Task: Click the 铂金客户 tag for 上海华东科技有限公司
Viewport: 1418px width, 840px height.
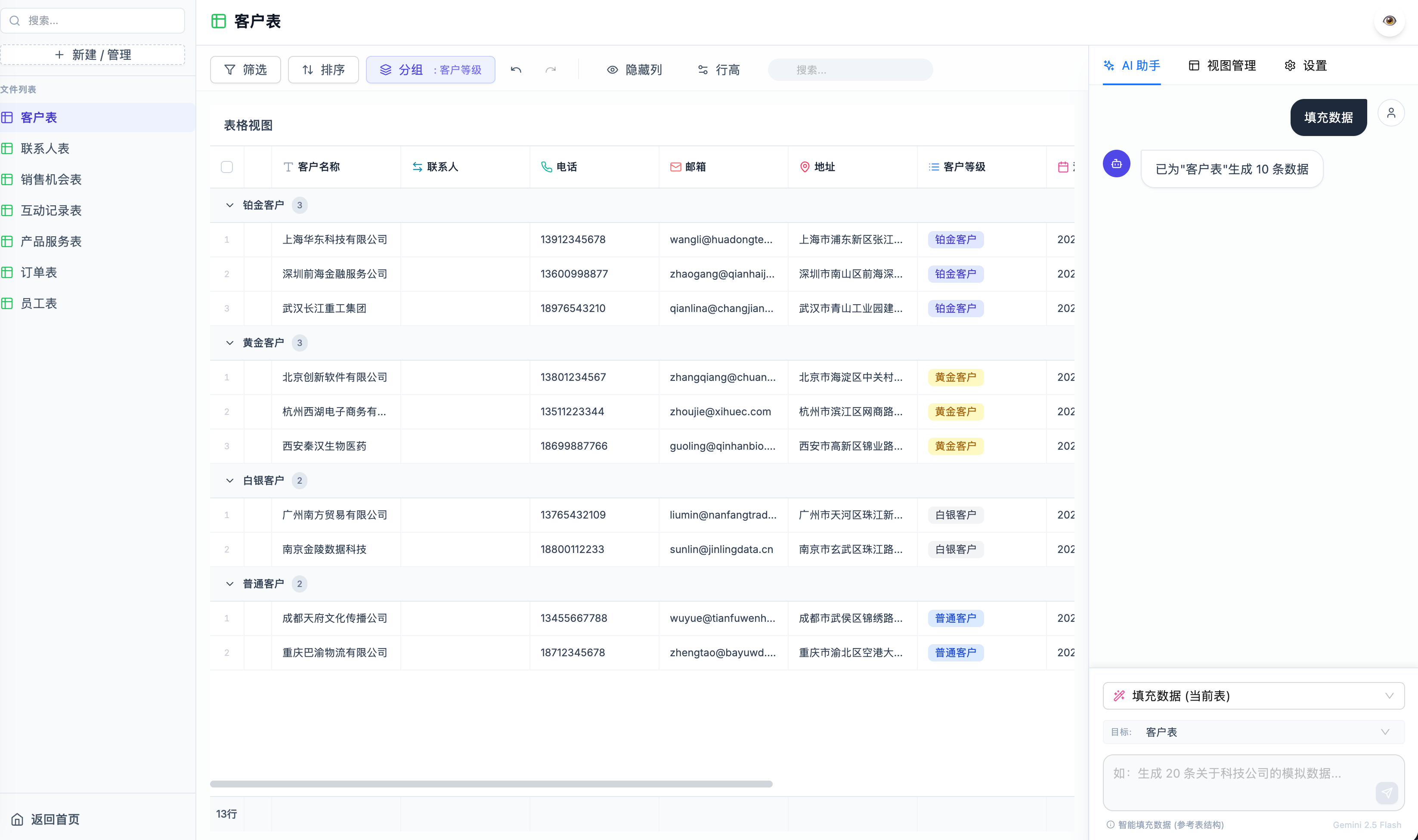Action: click(956, 239)
